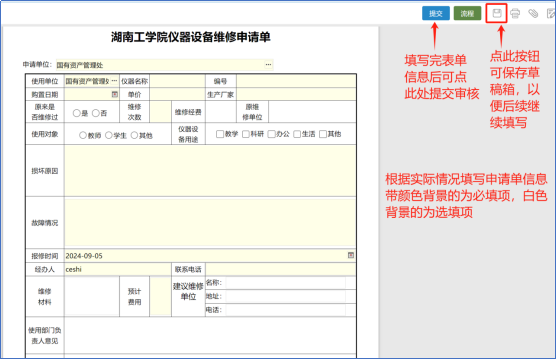Click the 仪器名称 input field
The height and width of the screenshot is (360, 556).
click(x=177, y=81)
